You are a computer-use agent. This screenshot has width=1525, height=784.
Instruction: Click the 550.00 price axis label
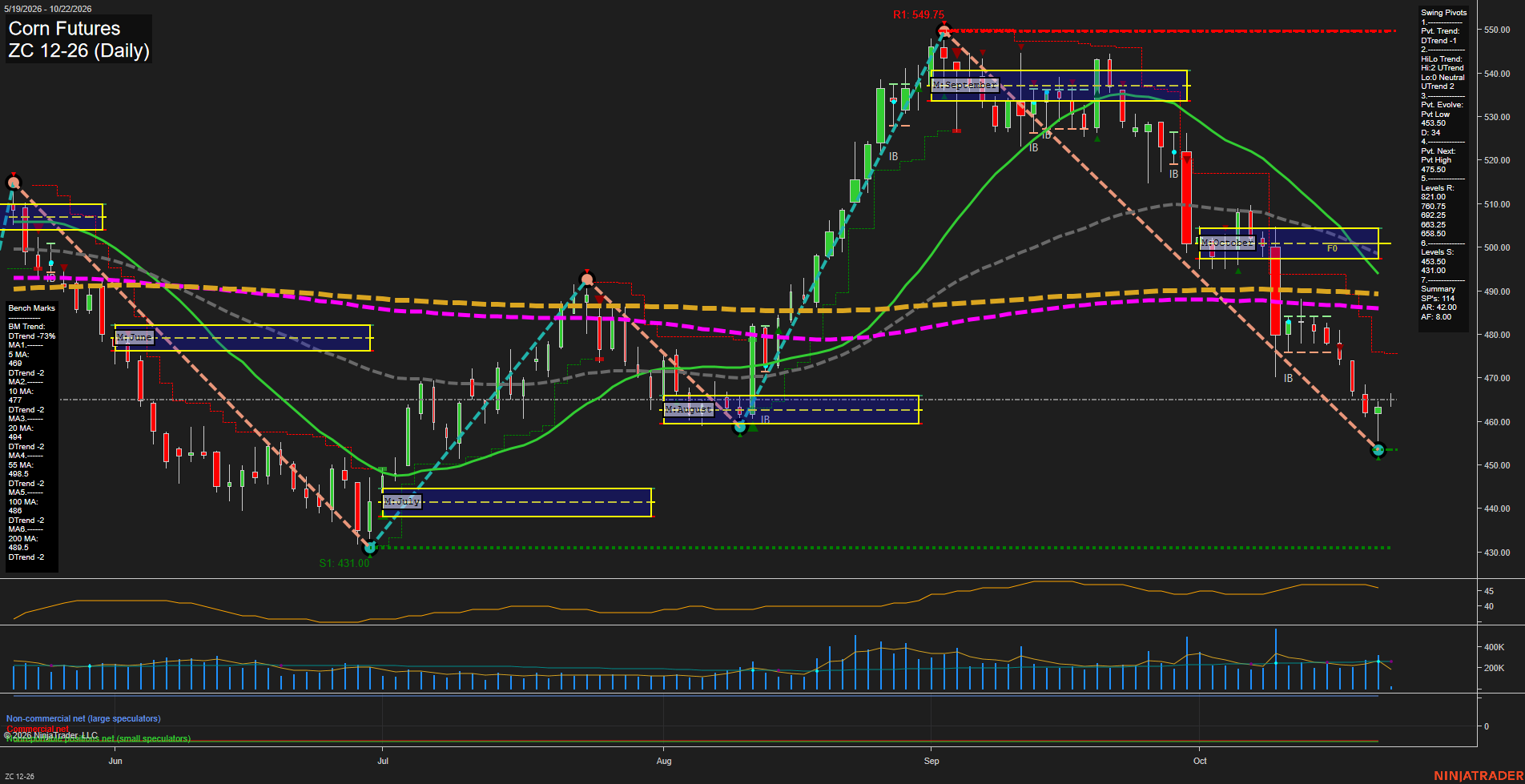[1497, 30]
